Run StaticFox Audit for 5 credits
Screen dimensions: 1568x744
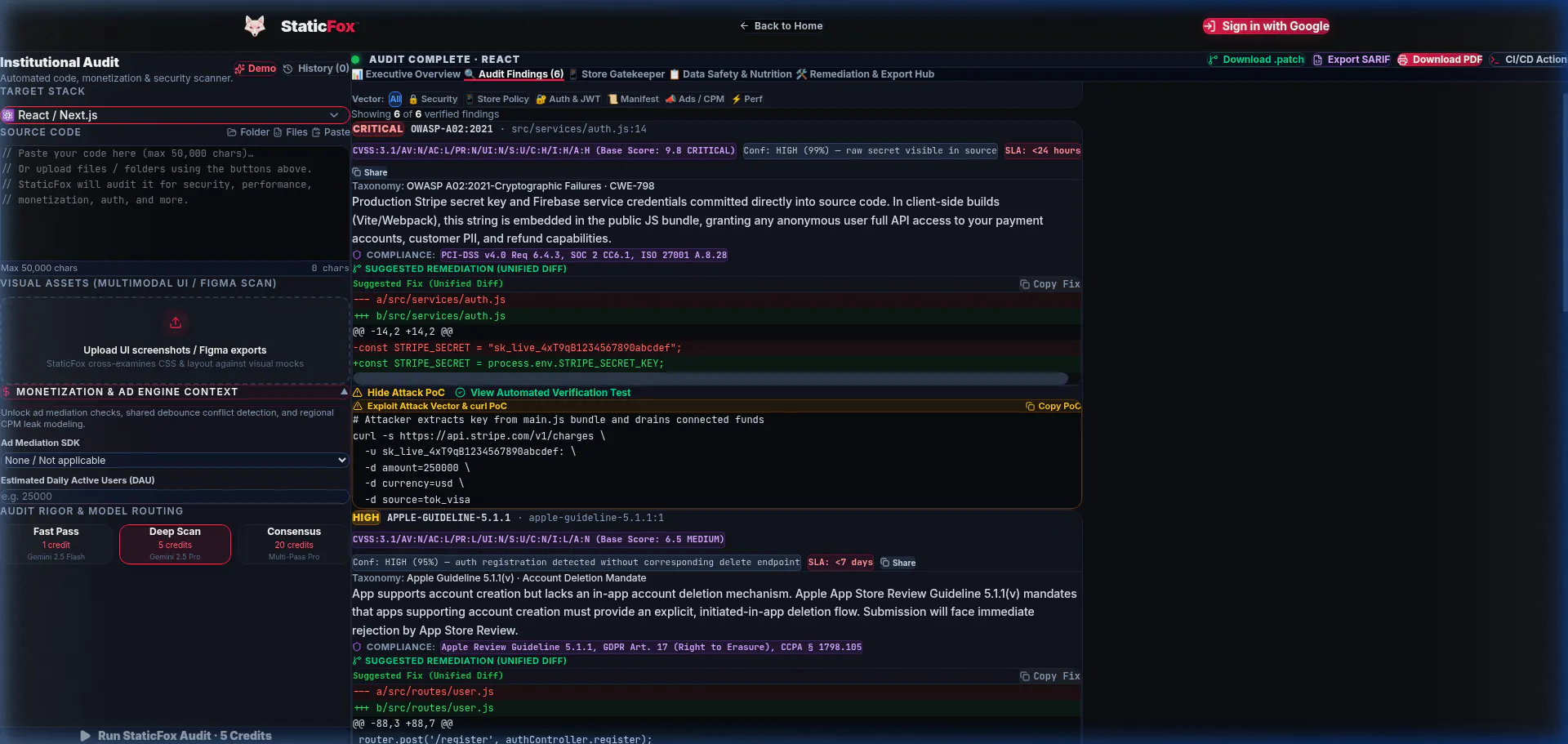pos(175,736)
